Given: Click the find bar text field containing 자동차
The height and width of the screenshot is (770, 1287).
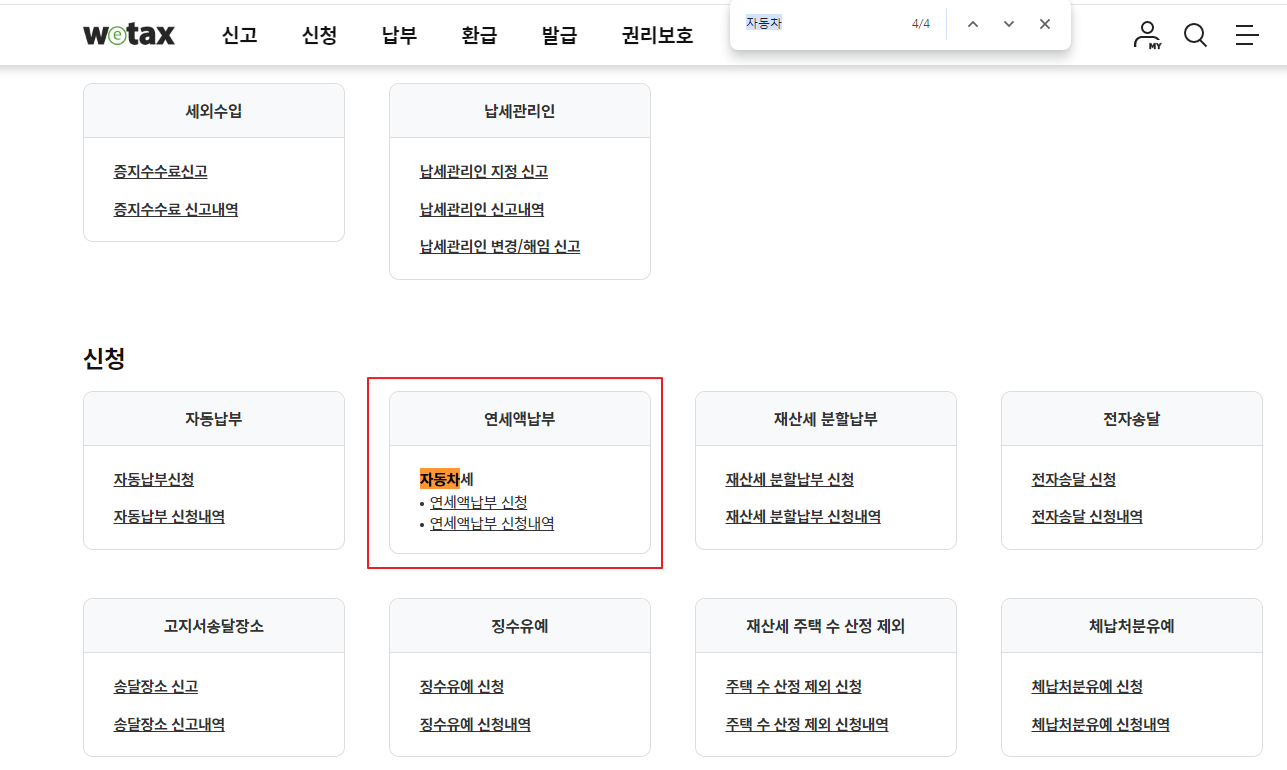Looking at the screenshot, I should point(820,24).
